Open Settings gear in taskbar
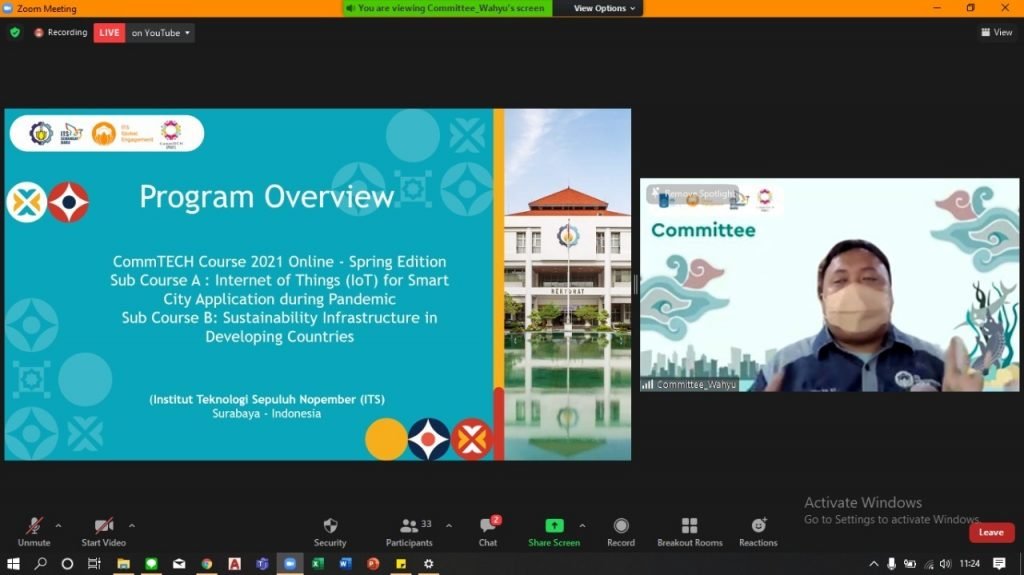Image resolution: width=1024 pixels, height=575 pixels. coord(428,563)
